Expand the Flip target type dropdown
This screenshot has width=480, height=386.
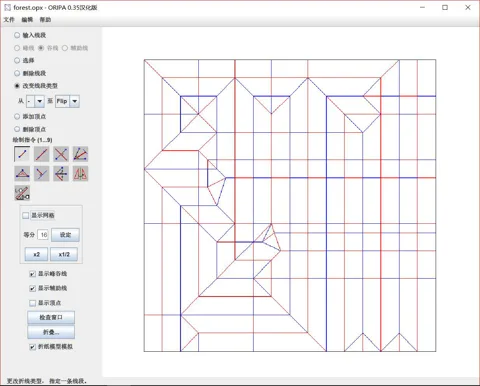(x=67, y=101)
